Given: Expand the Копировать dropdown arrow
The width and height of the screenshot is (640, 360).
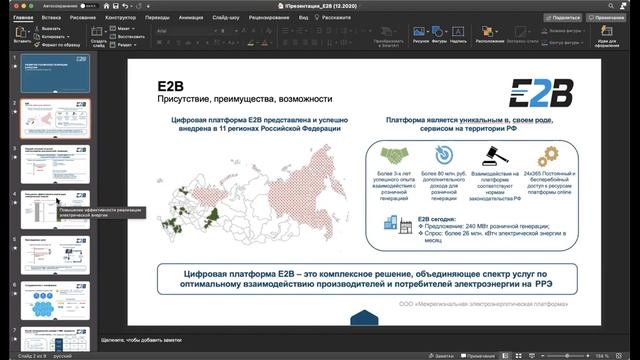Looking at the screenshot, I should point(68,37).
